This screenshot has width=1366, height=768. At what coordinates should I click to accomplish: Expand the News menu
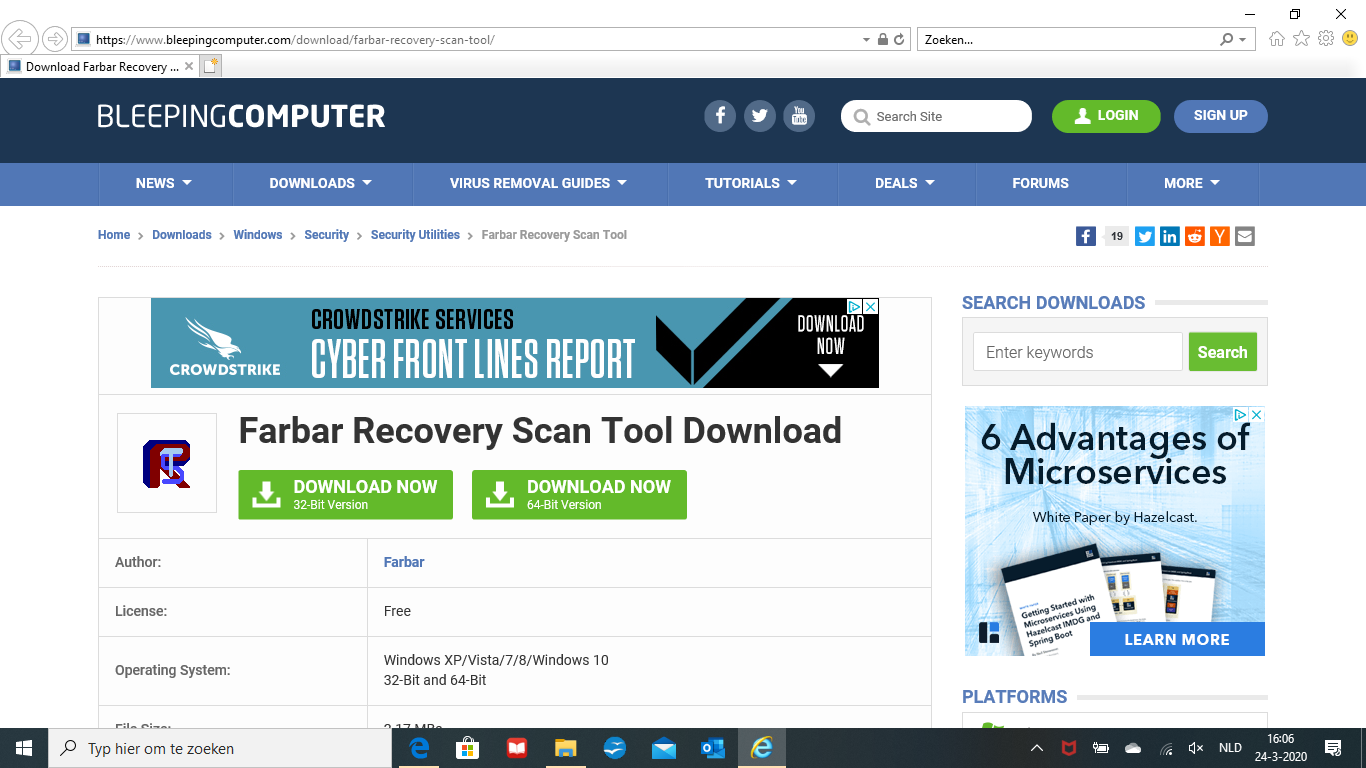pos(165,183)
